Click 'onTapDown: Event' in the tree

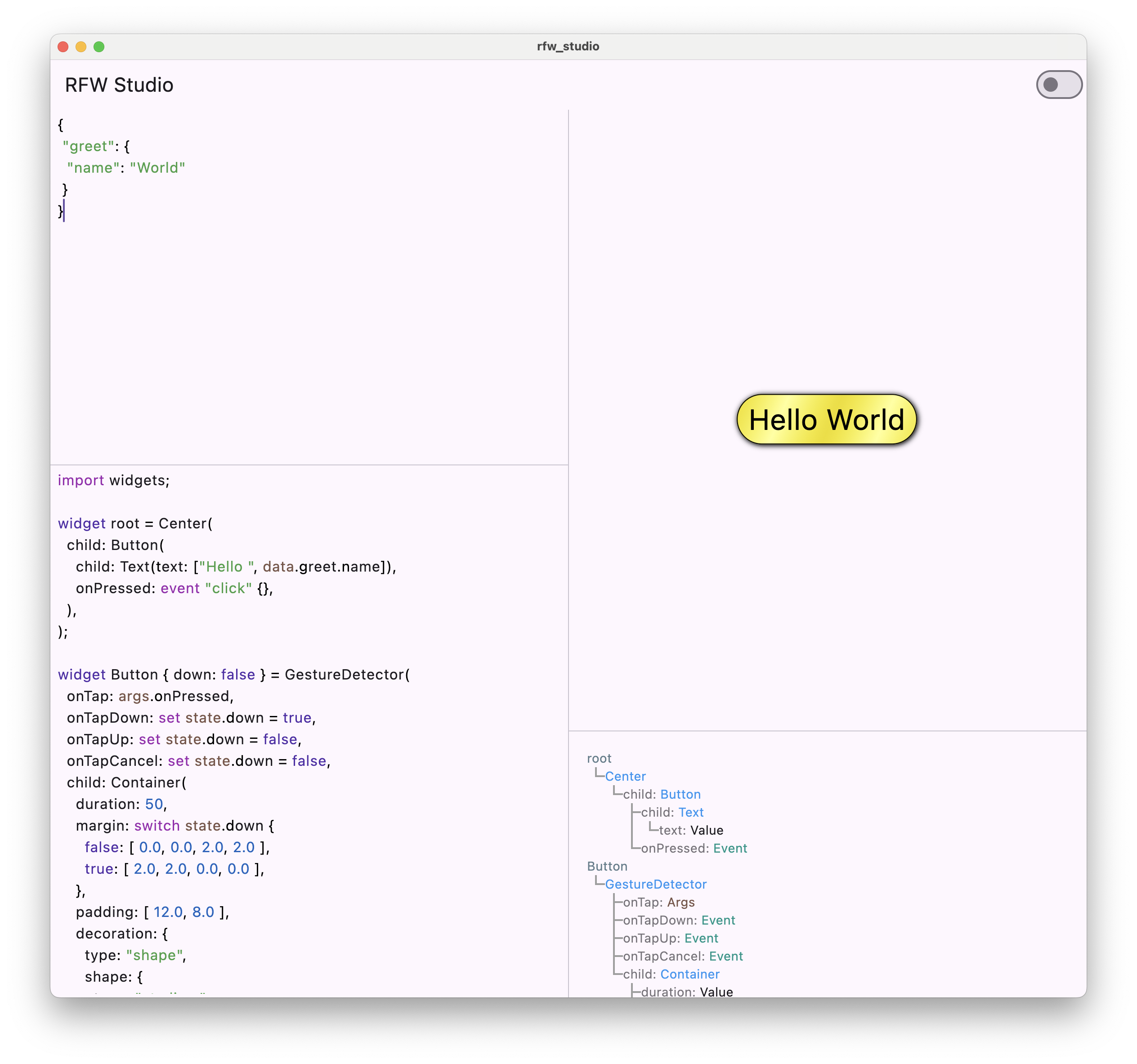(x=678, y=921)
